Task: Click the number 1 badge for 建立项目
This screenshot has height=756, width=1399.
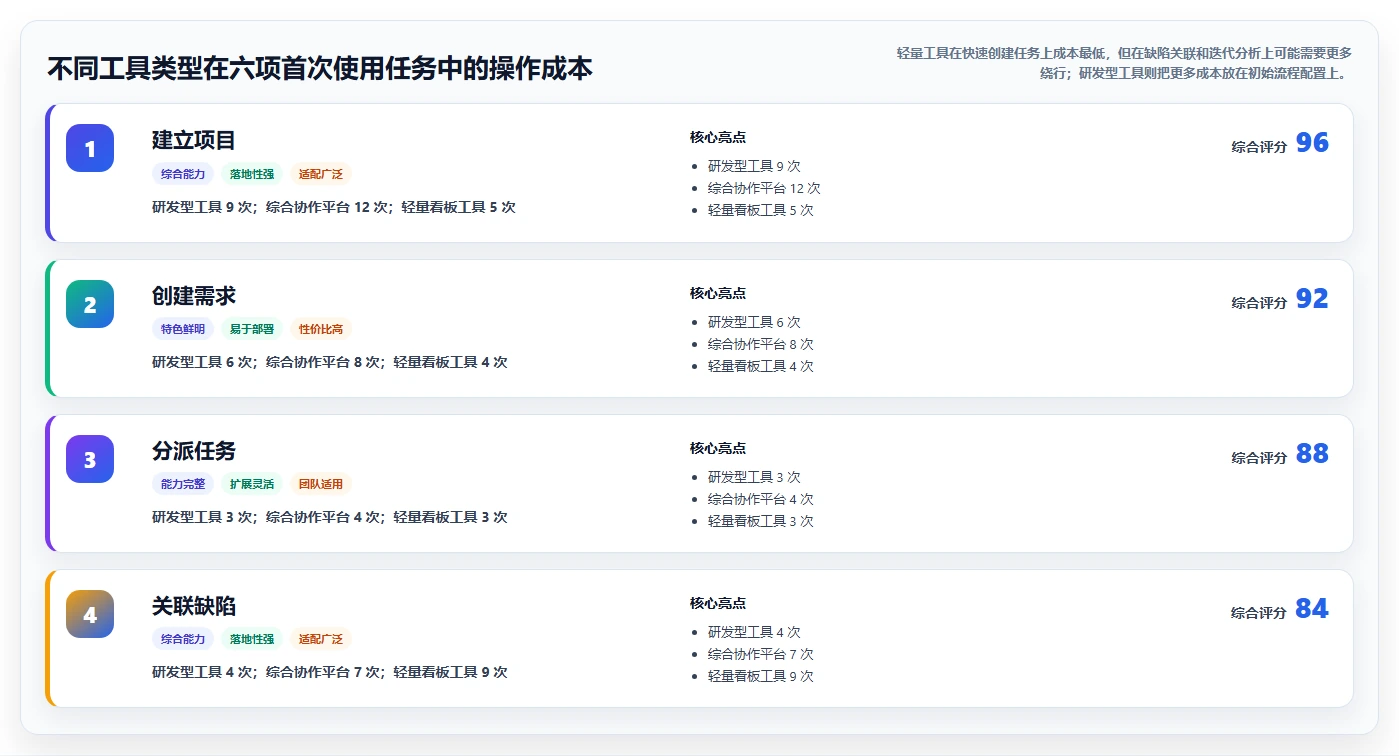Action: (90, 148)
